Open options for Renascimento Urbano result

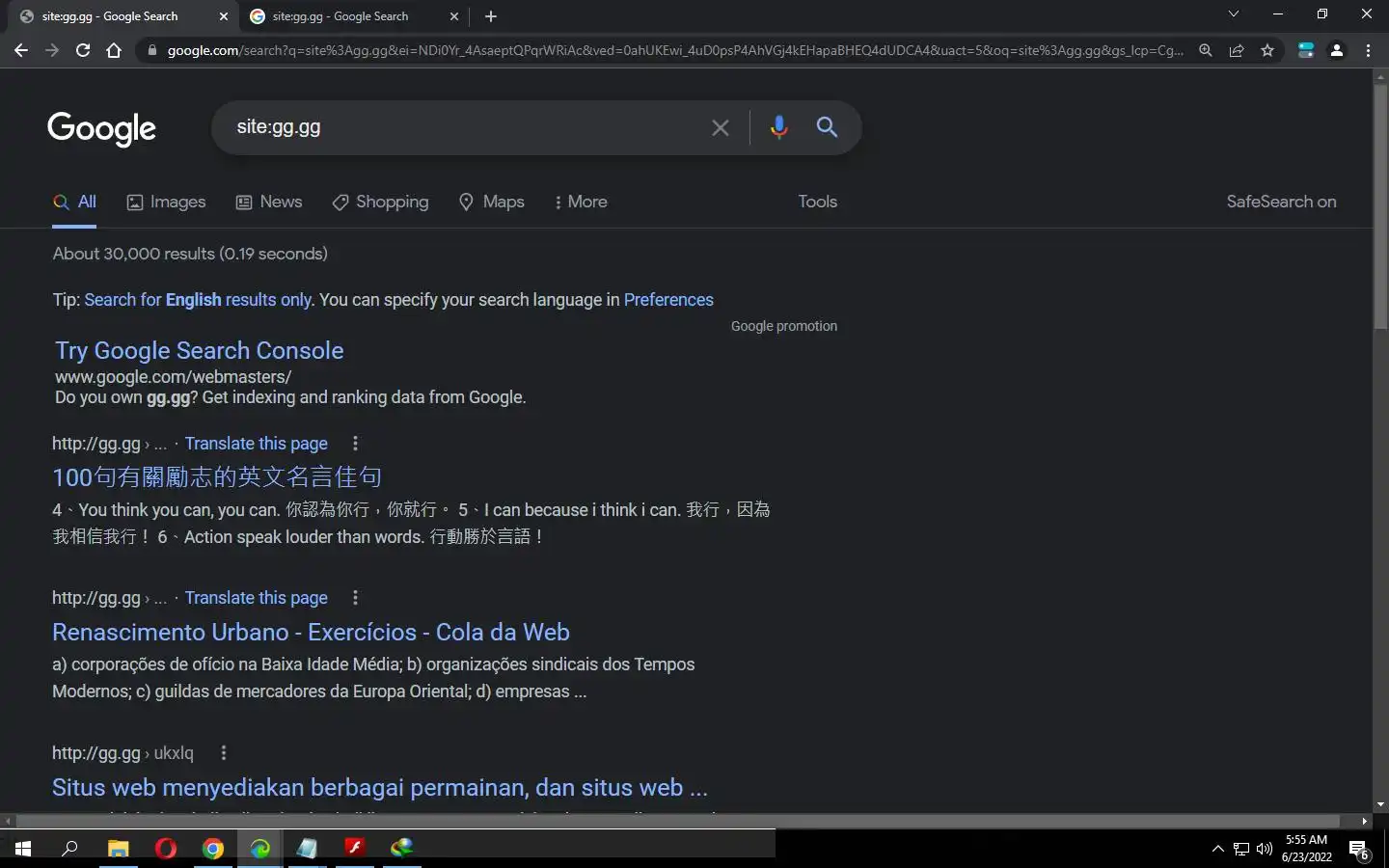tap(355, 598)
